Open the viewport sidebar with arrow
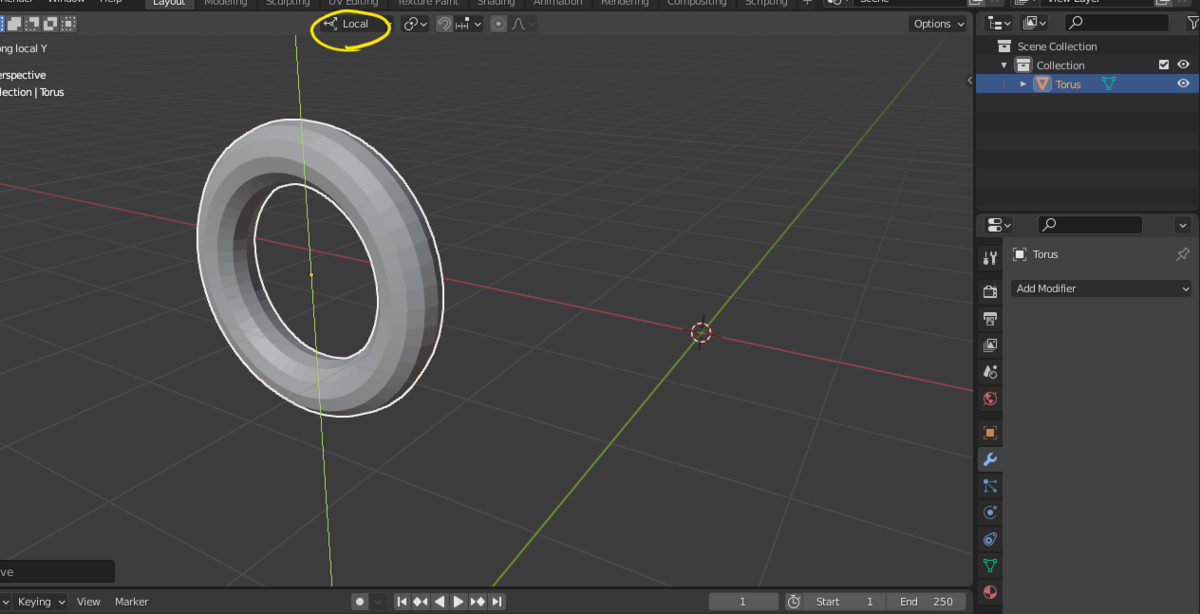 pos(968,80)
